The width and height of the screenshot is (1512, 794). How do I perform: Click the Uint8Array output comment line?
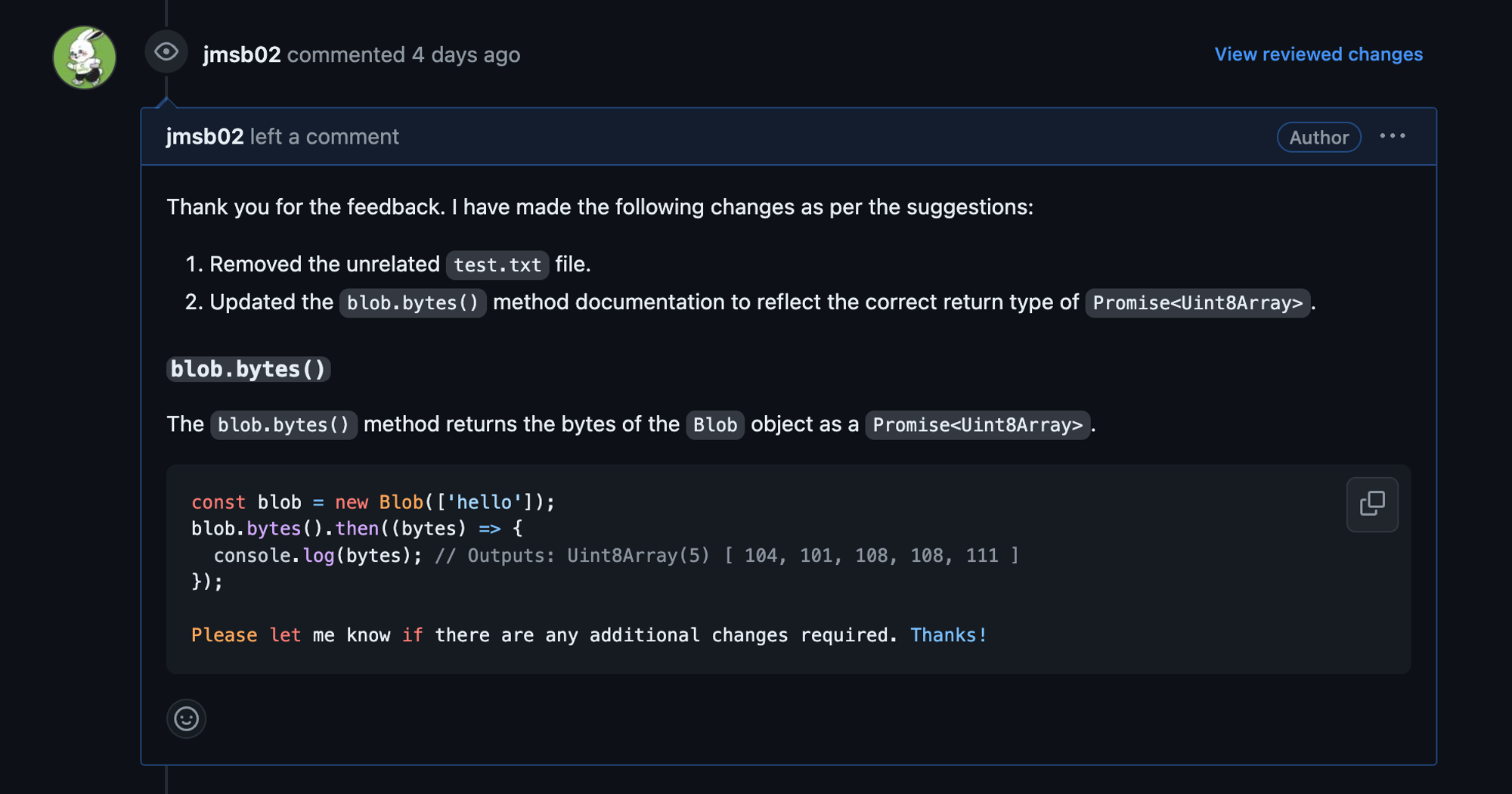727,556
